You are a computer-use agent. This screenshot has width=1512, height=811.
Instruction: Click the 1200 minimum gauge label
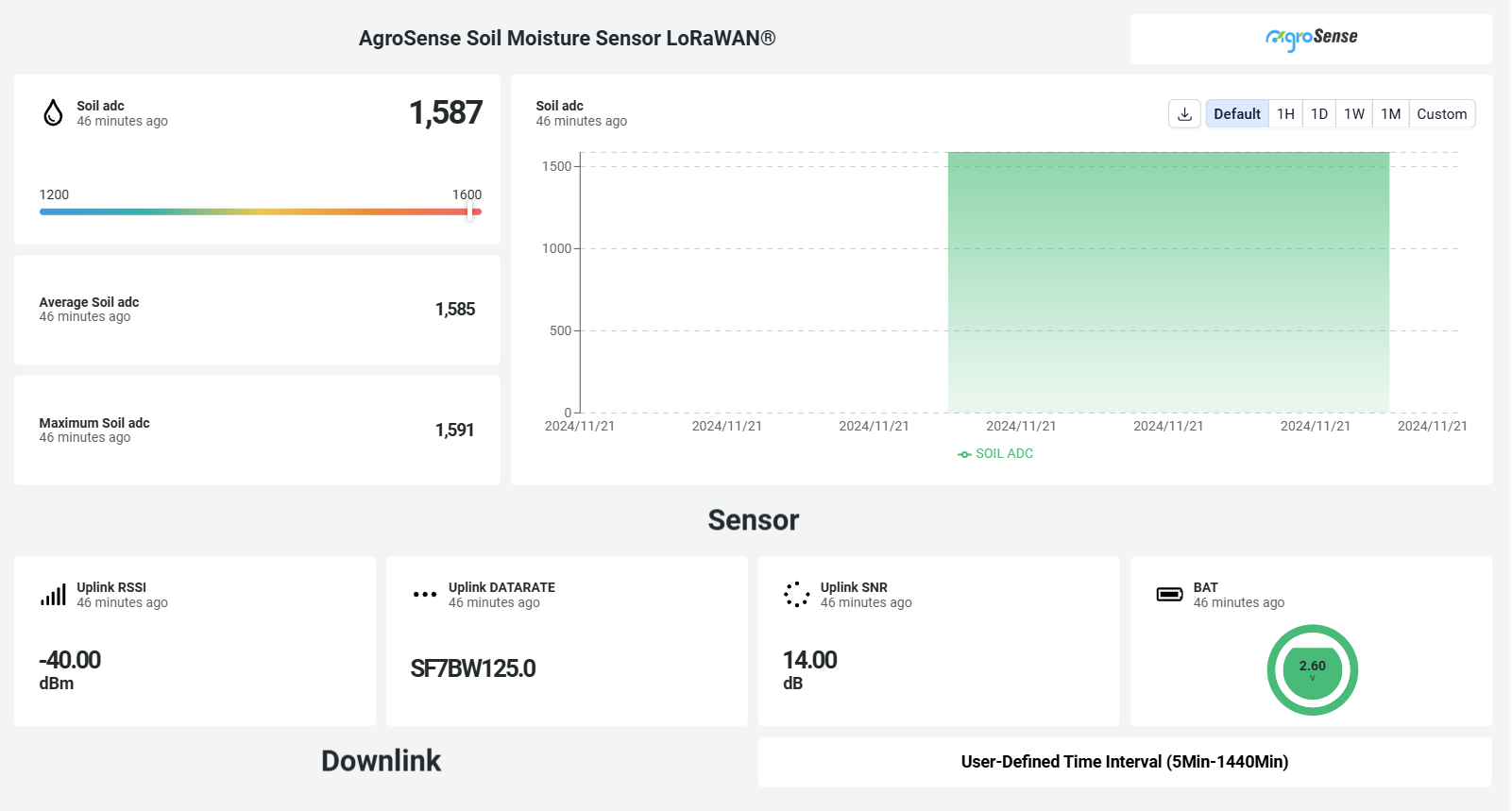tap(54, 194)
